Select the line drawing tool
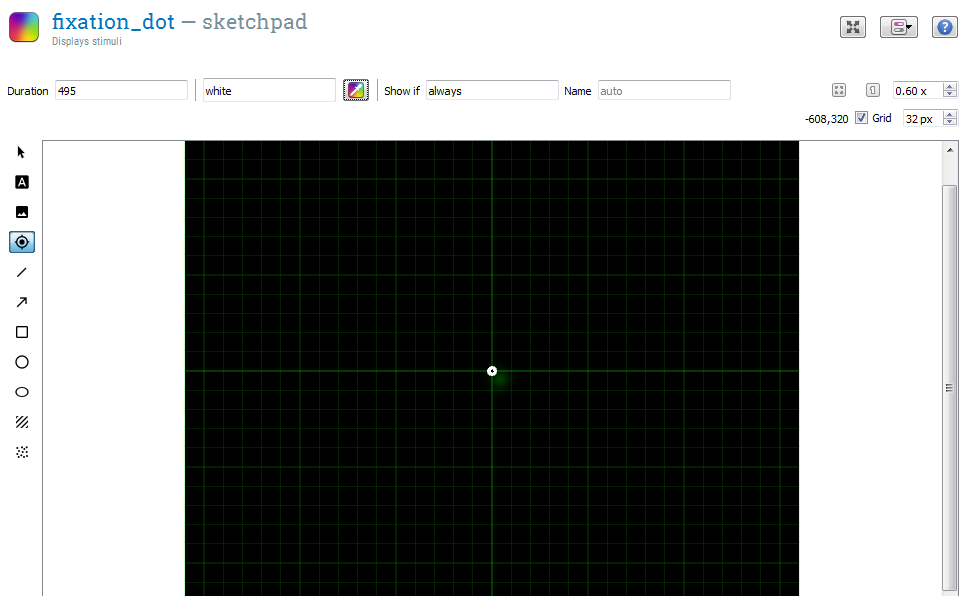 click(22, 272)
